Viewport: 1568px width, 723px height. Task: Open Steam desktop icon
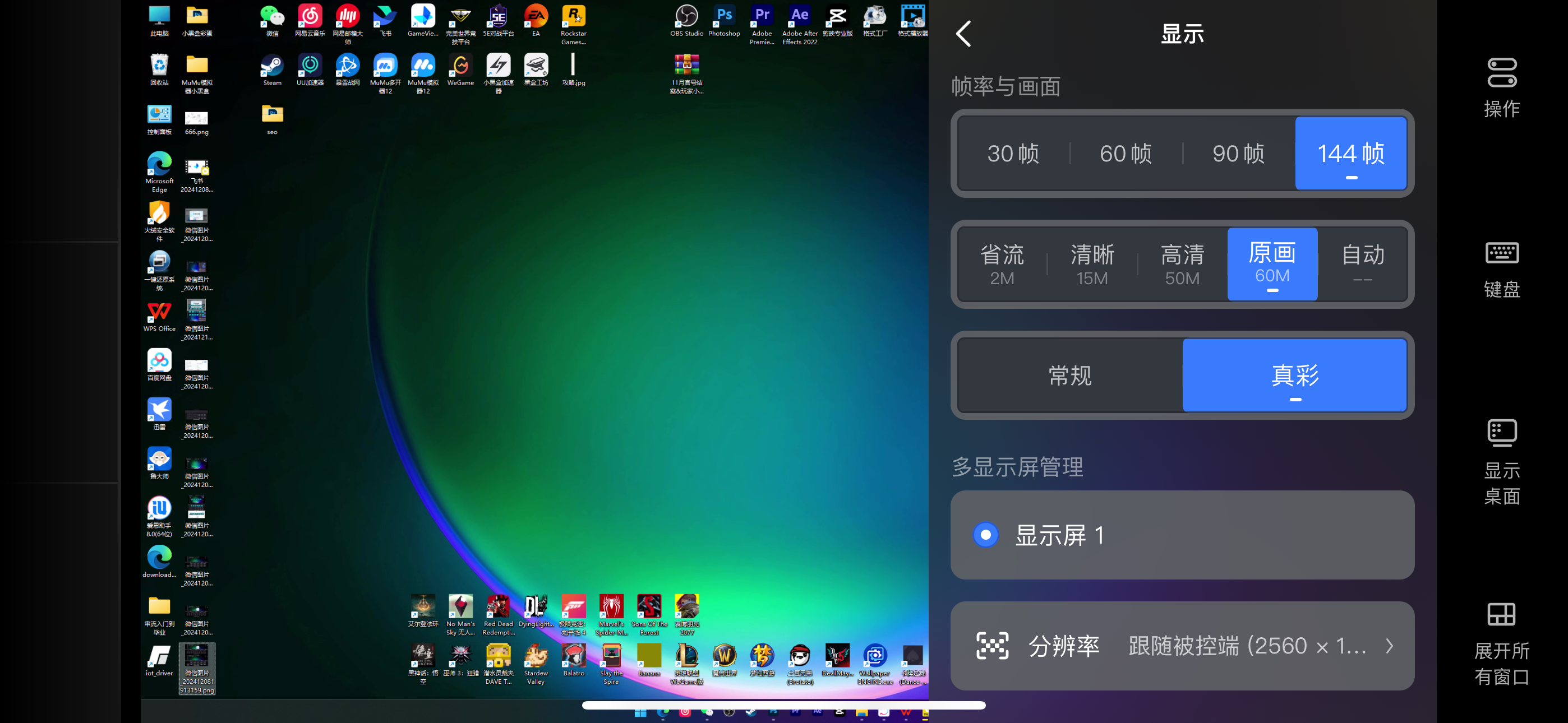(x=272, y=69)
